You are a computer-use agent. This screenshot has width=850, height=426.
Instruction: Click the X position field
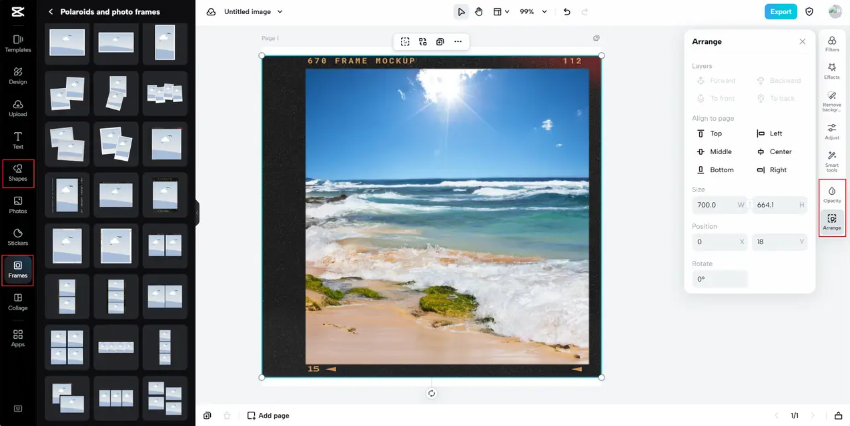click(720, 242)
